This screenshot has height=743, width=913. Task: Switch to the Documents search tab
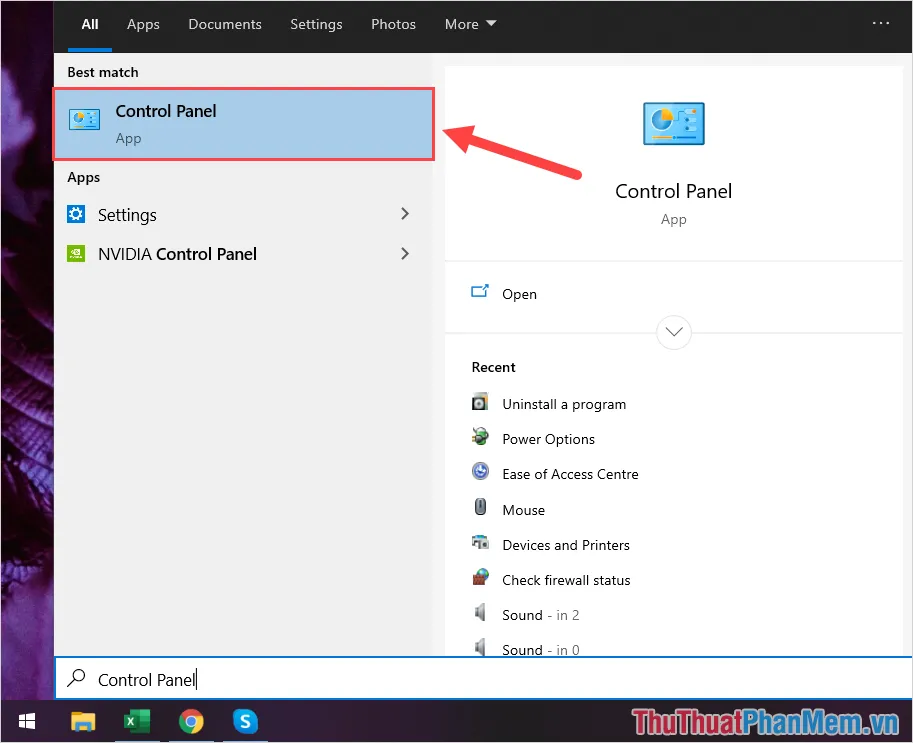point(224,24)
